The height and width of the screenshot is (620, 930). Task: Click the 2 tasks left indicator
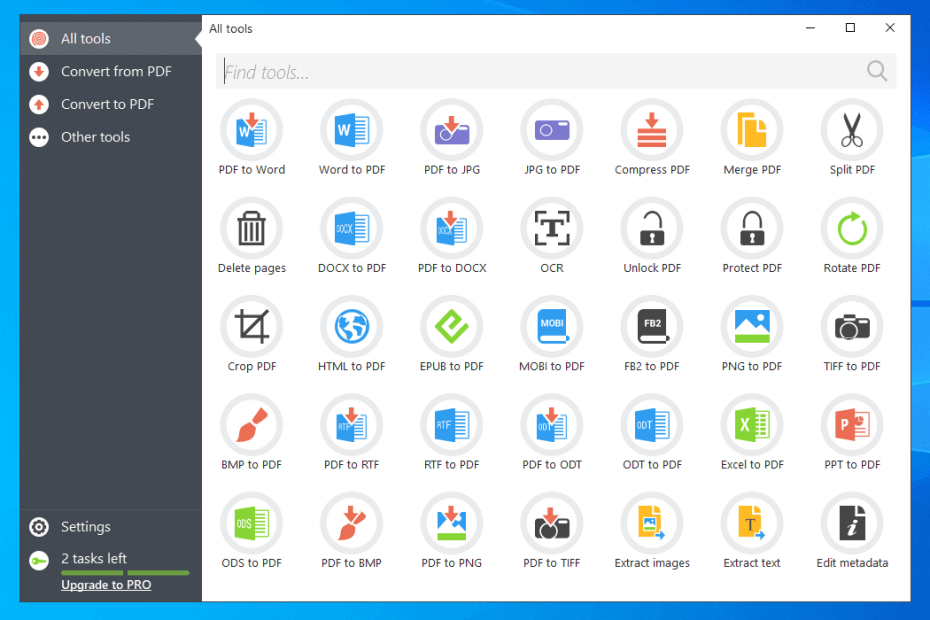point(94,558)
